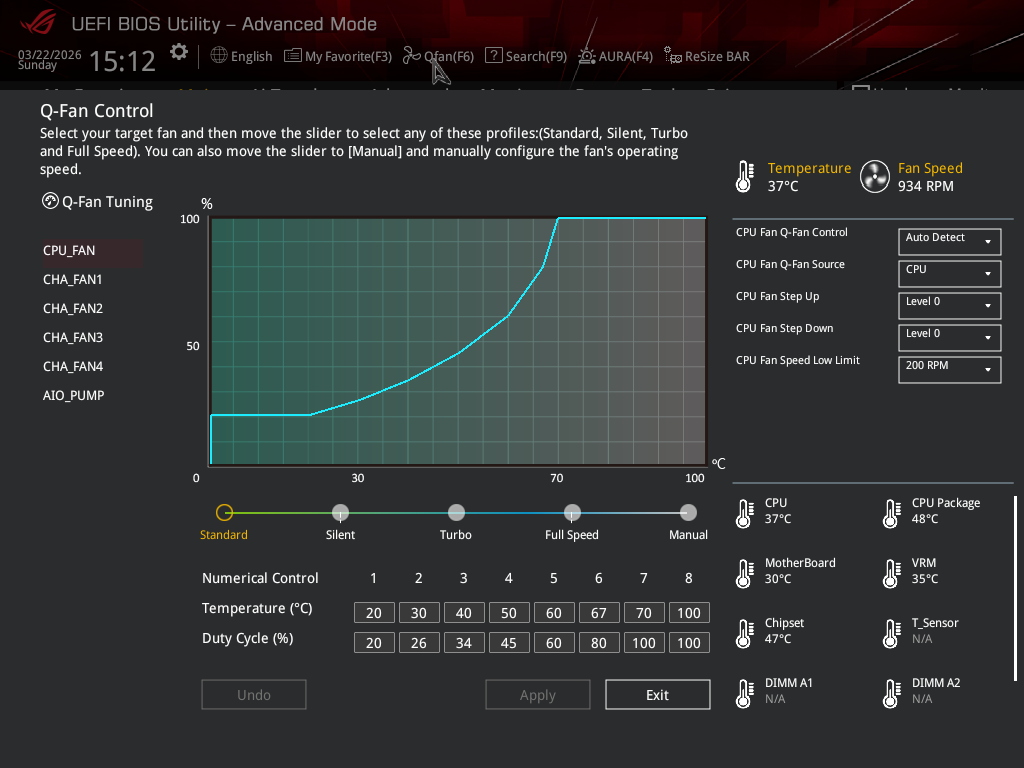Select CHA_FAN2 in fan list
The image size is (1024, 768).
72,308
